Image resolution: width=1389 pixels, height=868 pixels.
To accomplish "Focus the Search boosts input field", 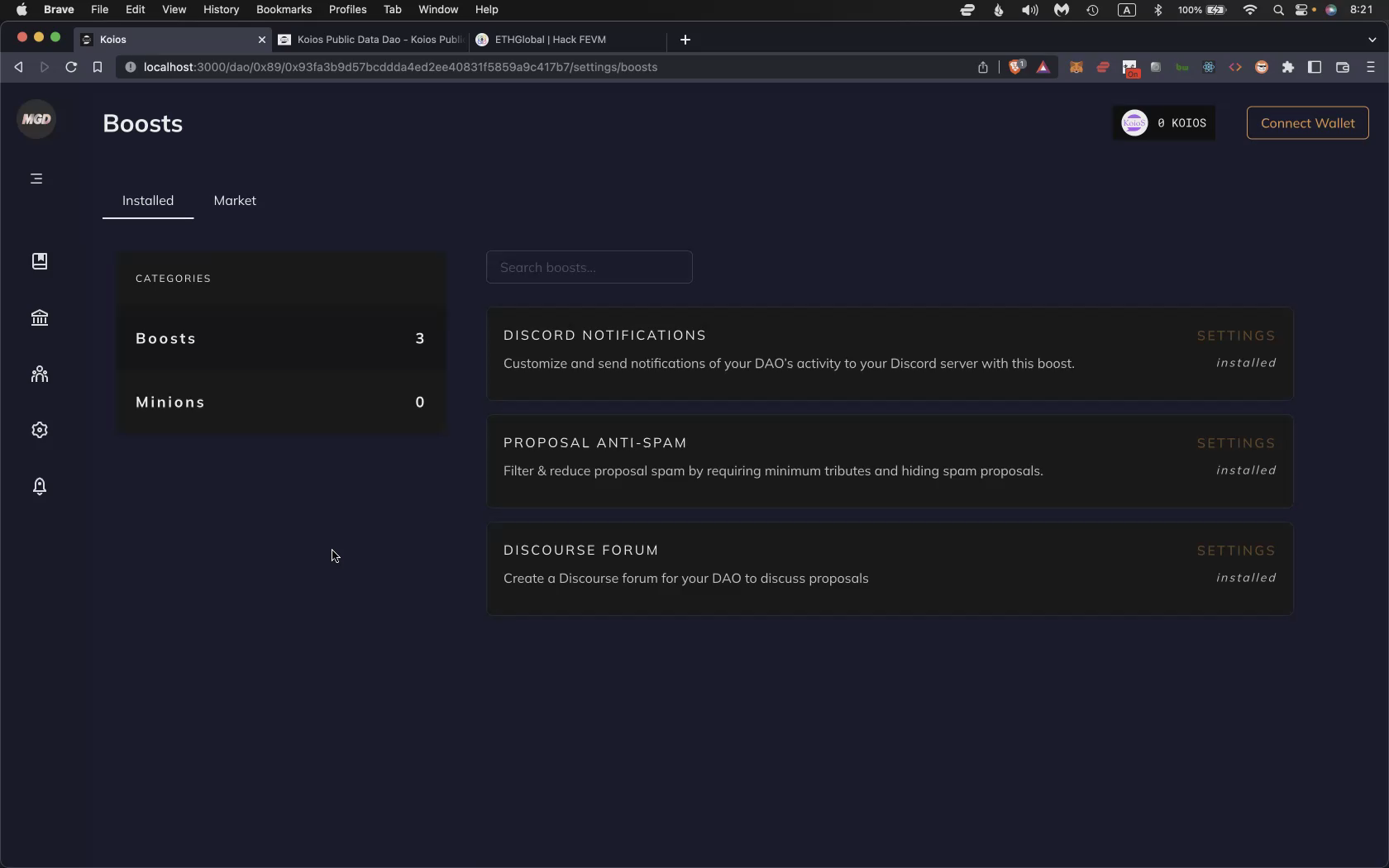I will click(x=589, y=267).
